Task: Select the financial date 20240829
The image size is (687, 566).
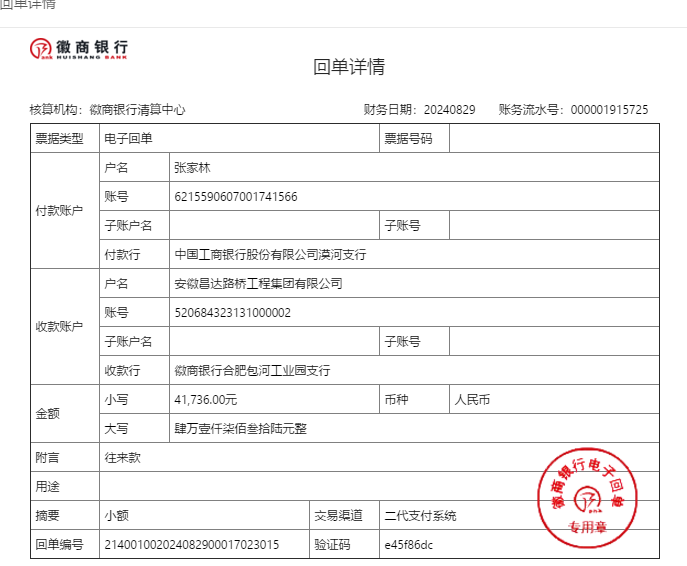Action: pos(449,110)
